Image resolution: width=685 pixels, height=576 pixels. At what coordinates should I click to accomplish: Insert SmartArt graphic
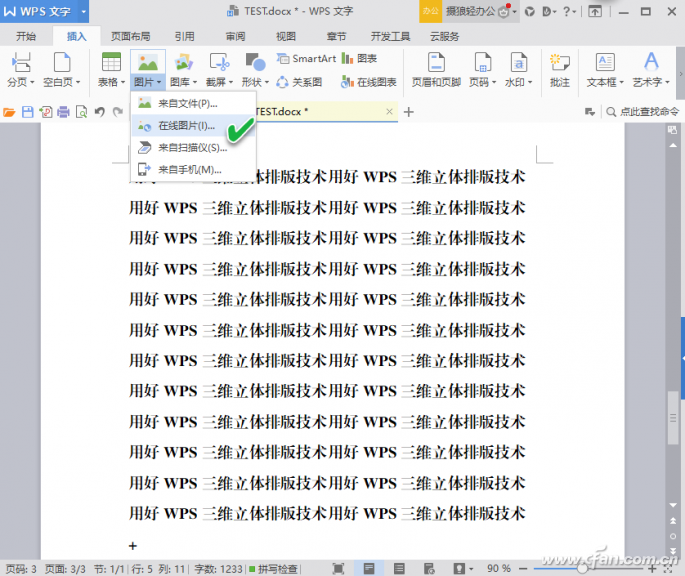click(x=306, y=59)
